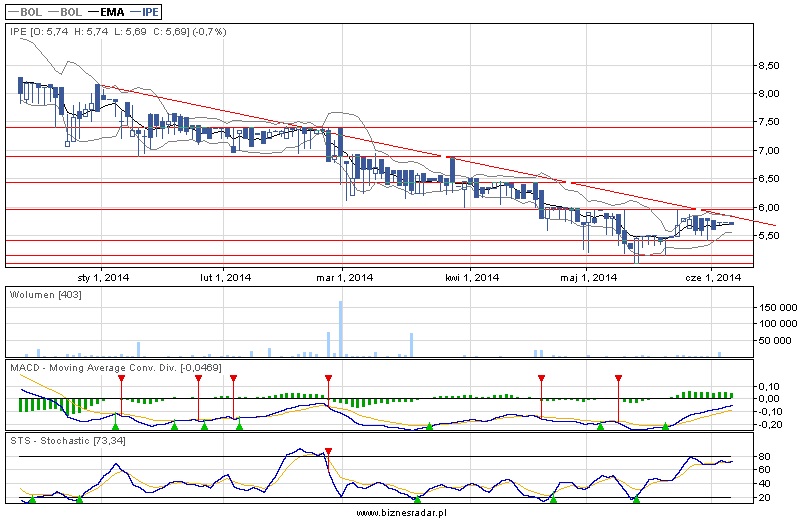Image resolution: width=800 pixels, height=520 pixels.
Task: Click the last green MACD buy marker in late May
Action: tap(665, 426)
